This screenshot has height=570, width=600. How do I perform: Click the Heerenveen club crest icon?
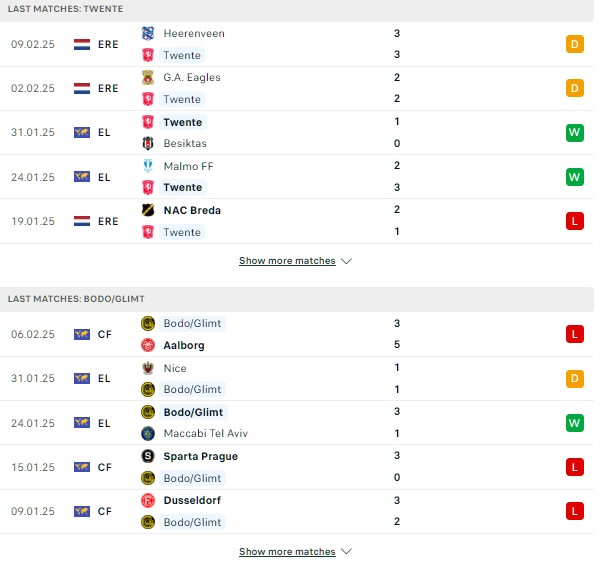(148, 33)
